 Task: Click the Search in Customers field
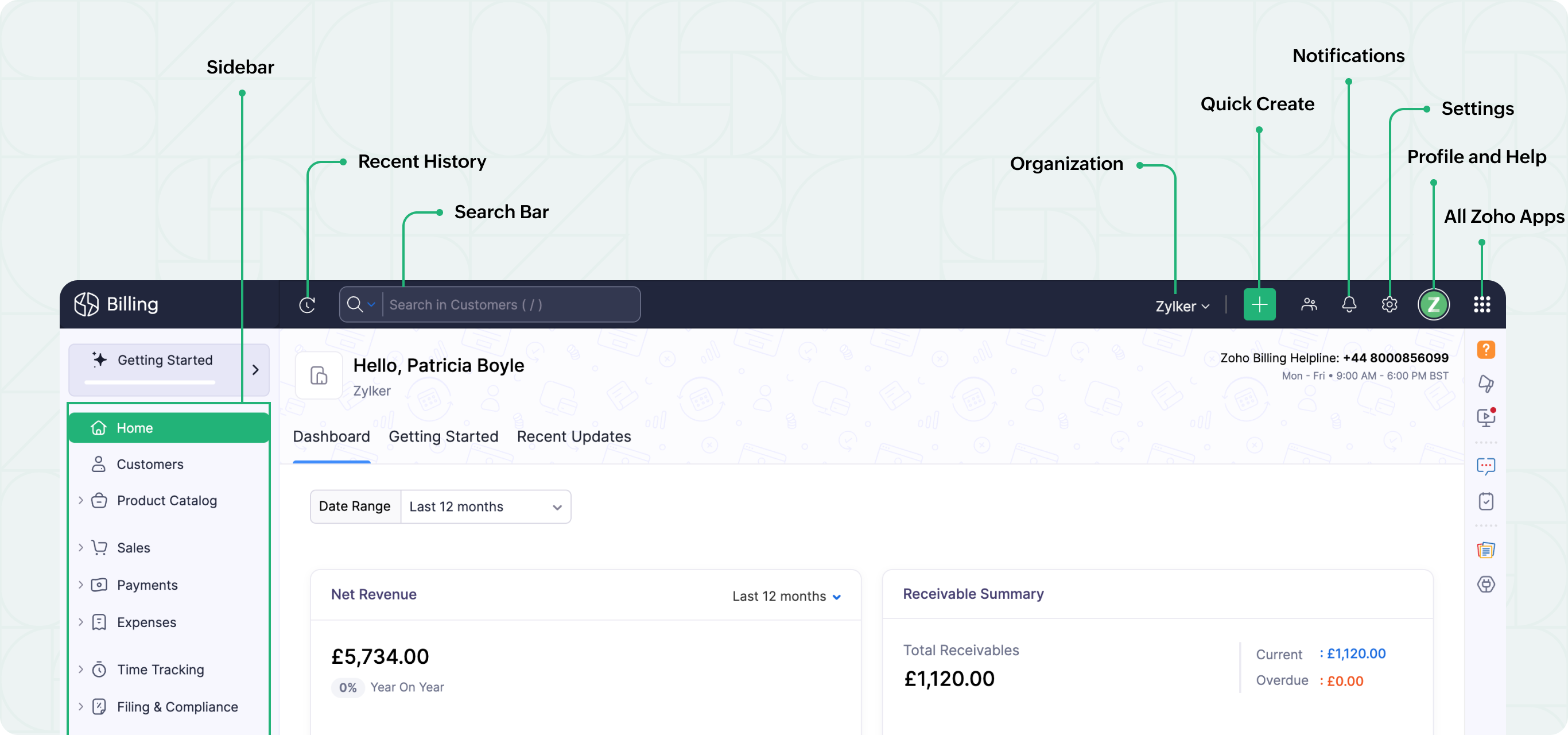click(511, 305)
